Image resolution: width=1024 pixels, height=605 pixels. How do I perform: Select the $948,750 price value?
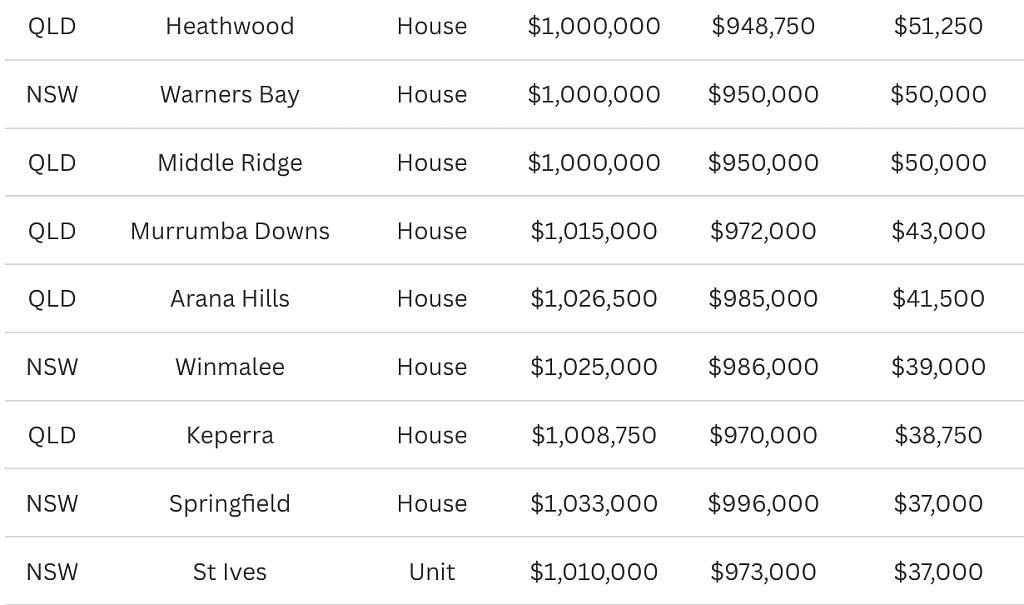point(763,26)
